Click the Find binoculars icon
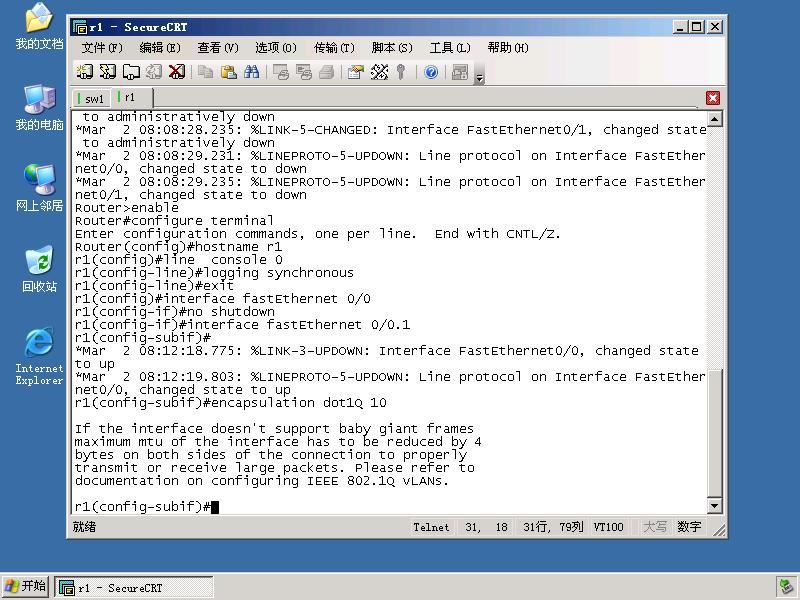Viewport: 800px width, 600px height. click(252, 72)
